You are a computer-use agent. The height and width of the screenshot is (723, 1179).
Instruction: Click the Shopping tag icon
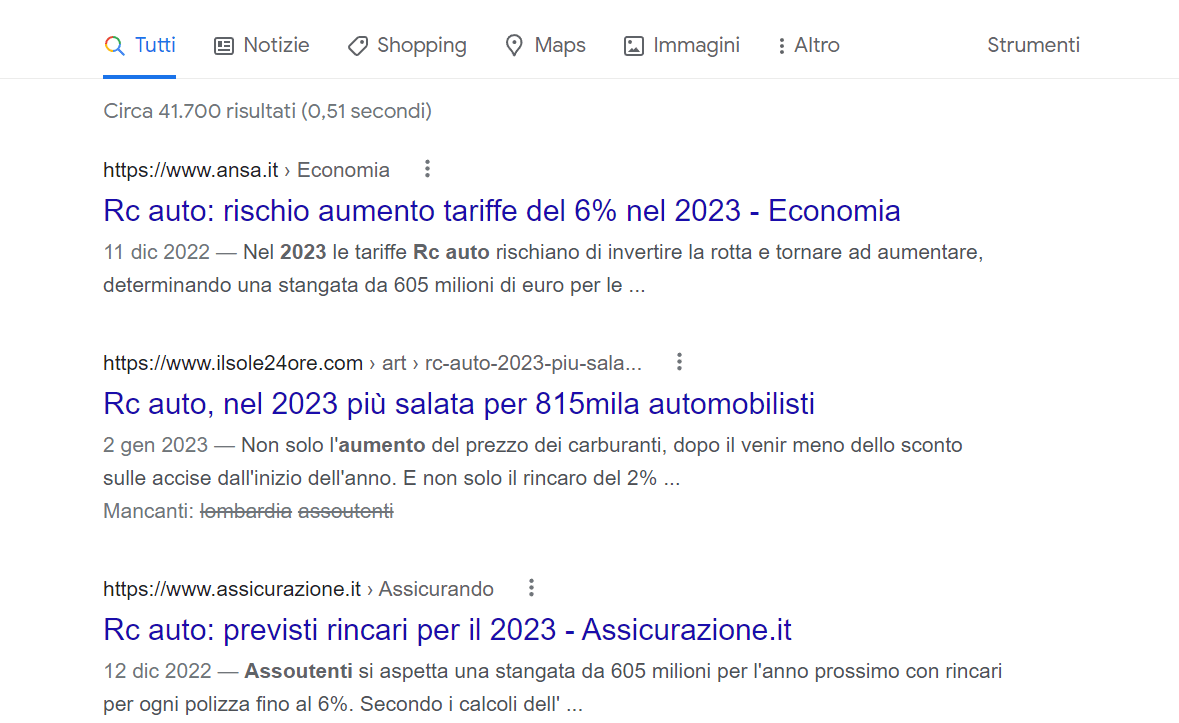click(x=358, y=46)
